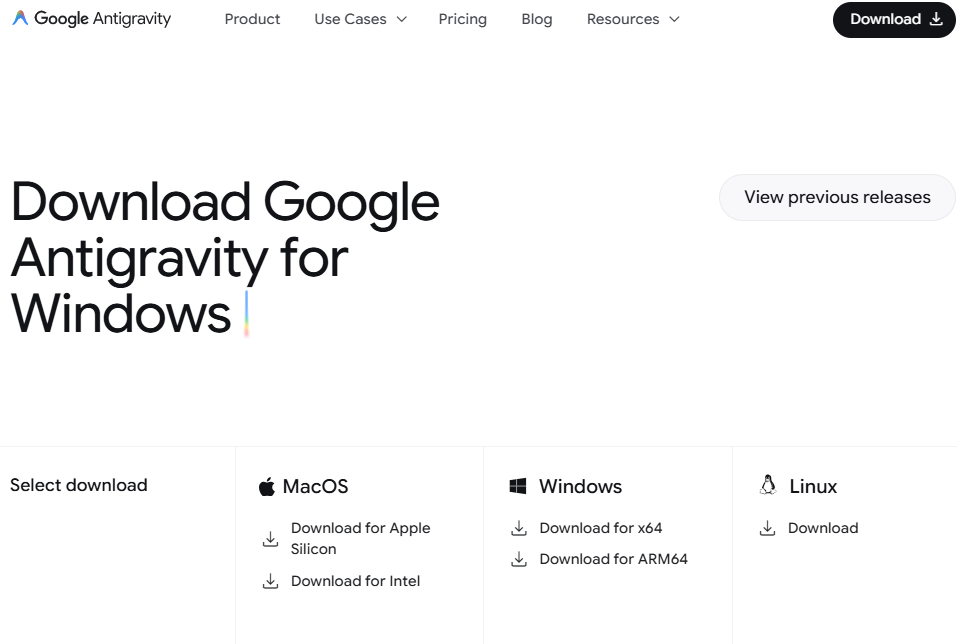Open View previous releases

click(x=837, y=197)
